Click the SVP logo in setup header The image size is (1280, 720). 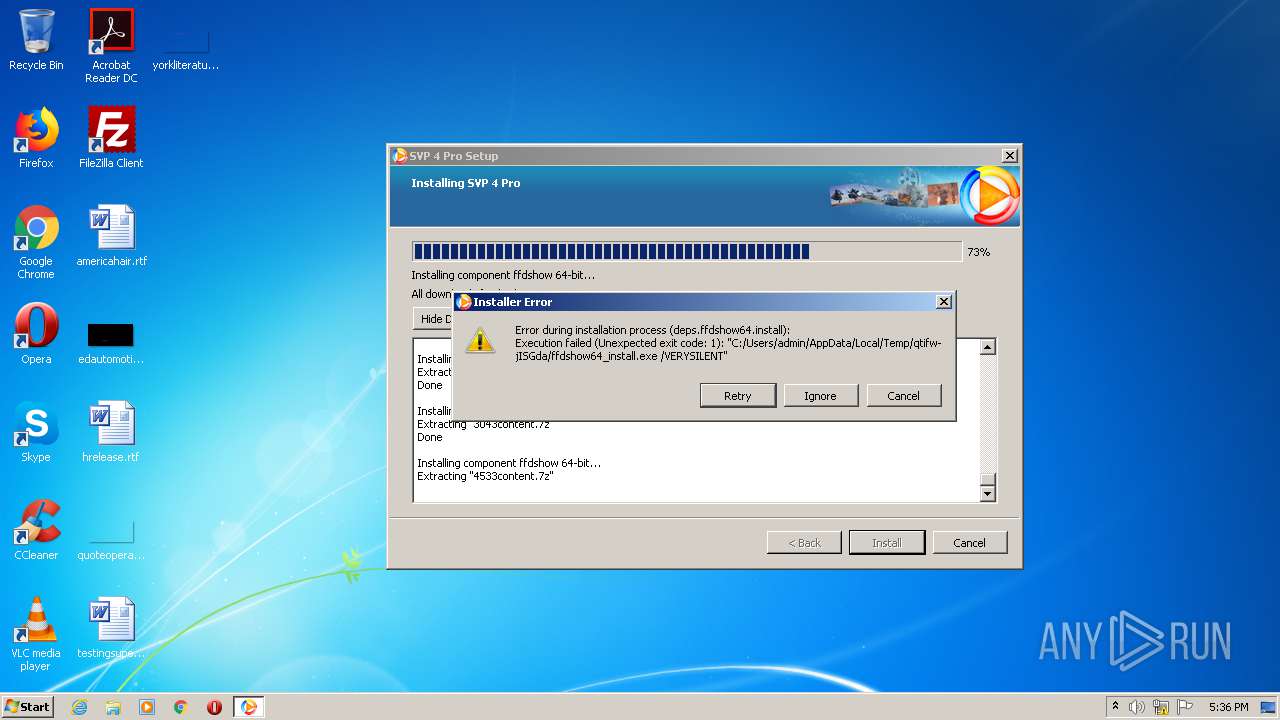pyautogui.click(x=989, y=196)
